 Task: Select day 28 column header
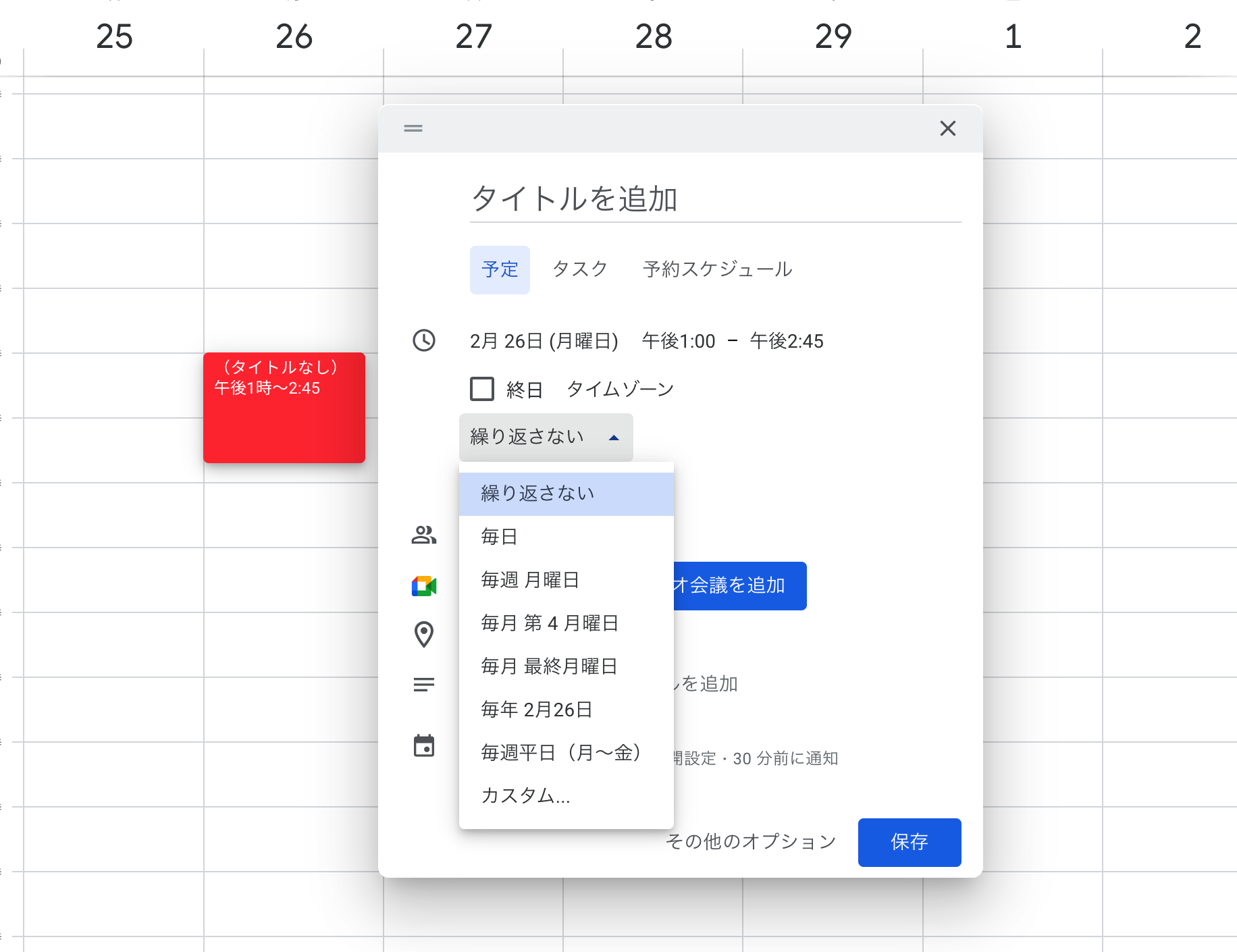tap(654, 36)
